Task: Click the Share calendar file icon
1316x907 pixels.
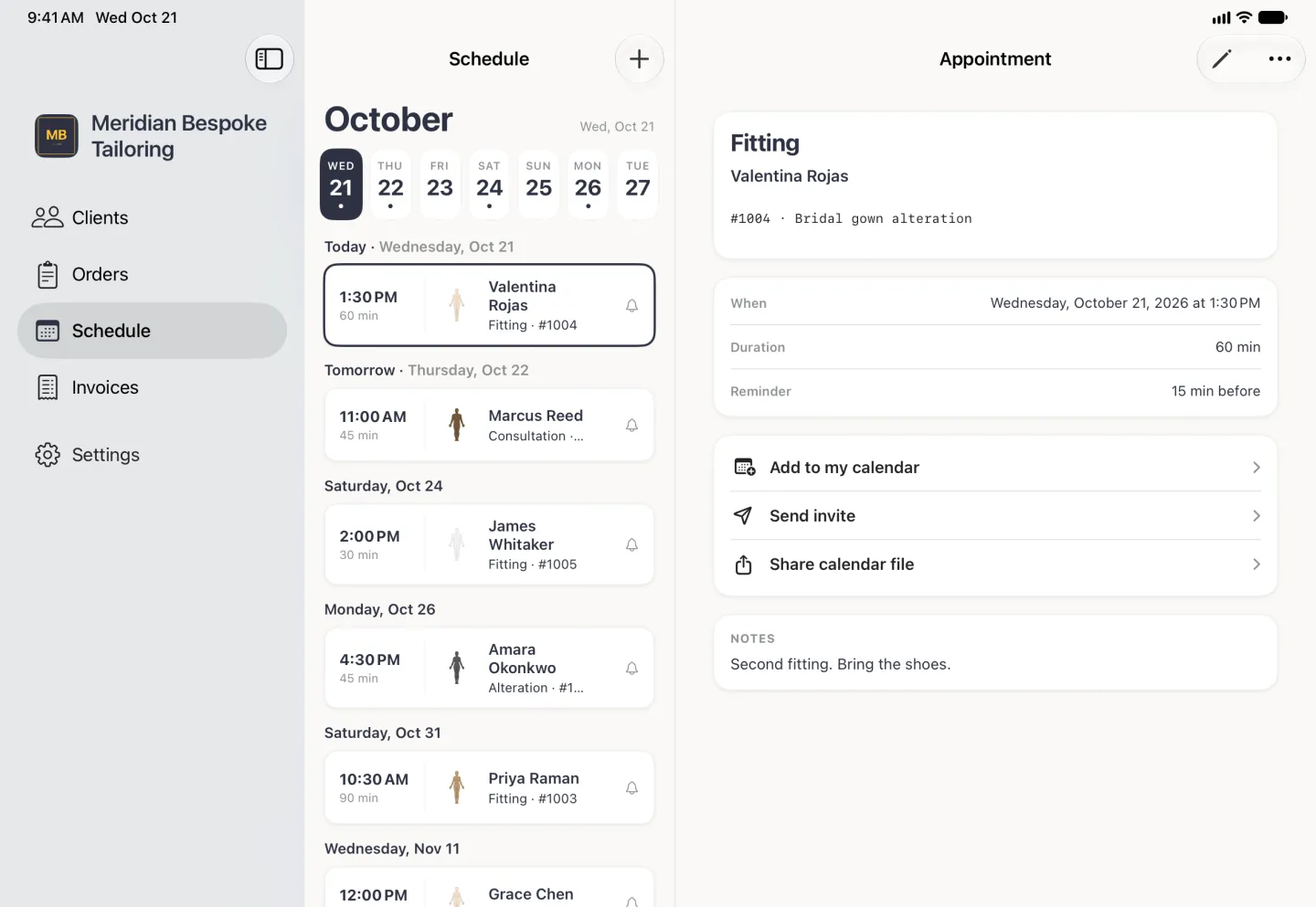Action: [744, 564]
